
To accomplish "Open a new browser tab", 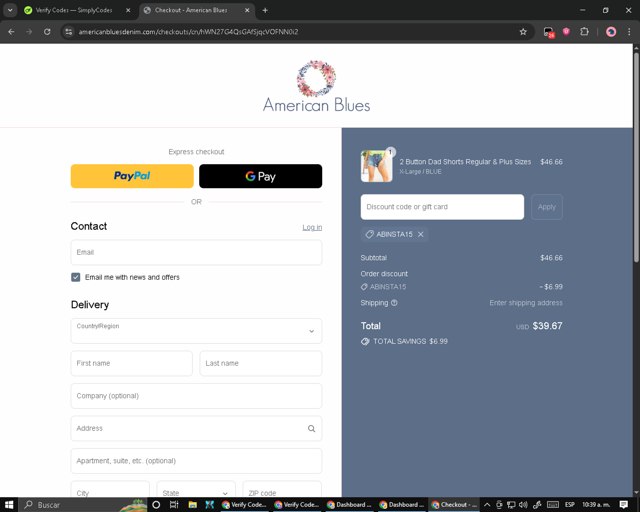I will (x=265, y=10).
